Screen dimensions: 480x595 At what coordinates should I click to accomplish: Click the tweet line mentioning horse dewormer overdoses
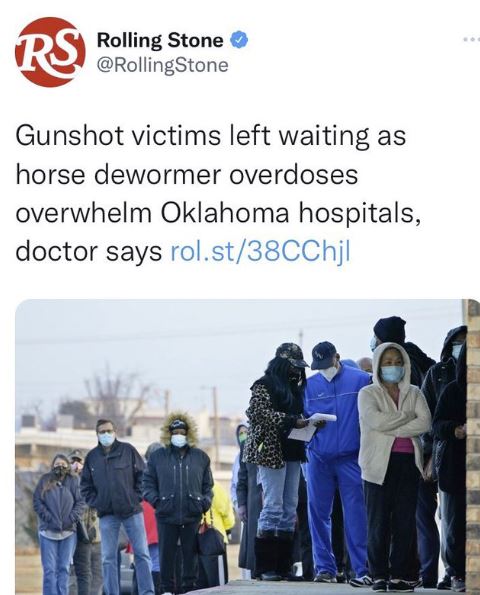tap(187, 175)
